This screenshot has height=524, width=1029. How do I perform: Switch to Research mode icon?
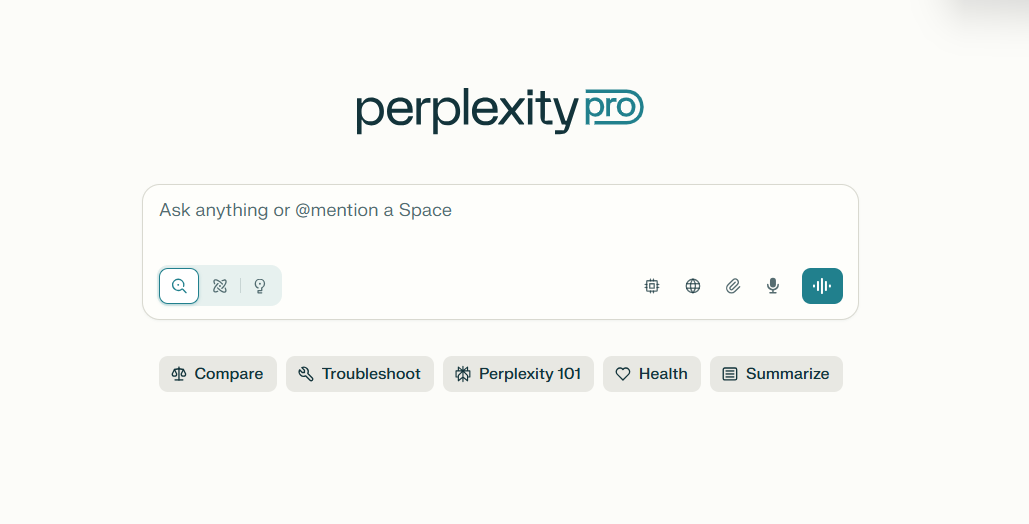coord(220,286)
